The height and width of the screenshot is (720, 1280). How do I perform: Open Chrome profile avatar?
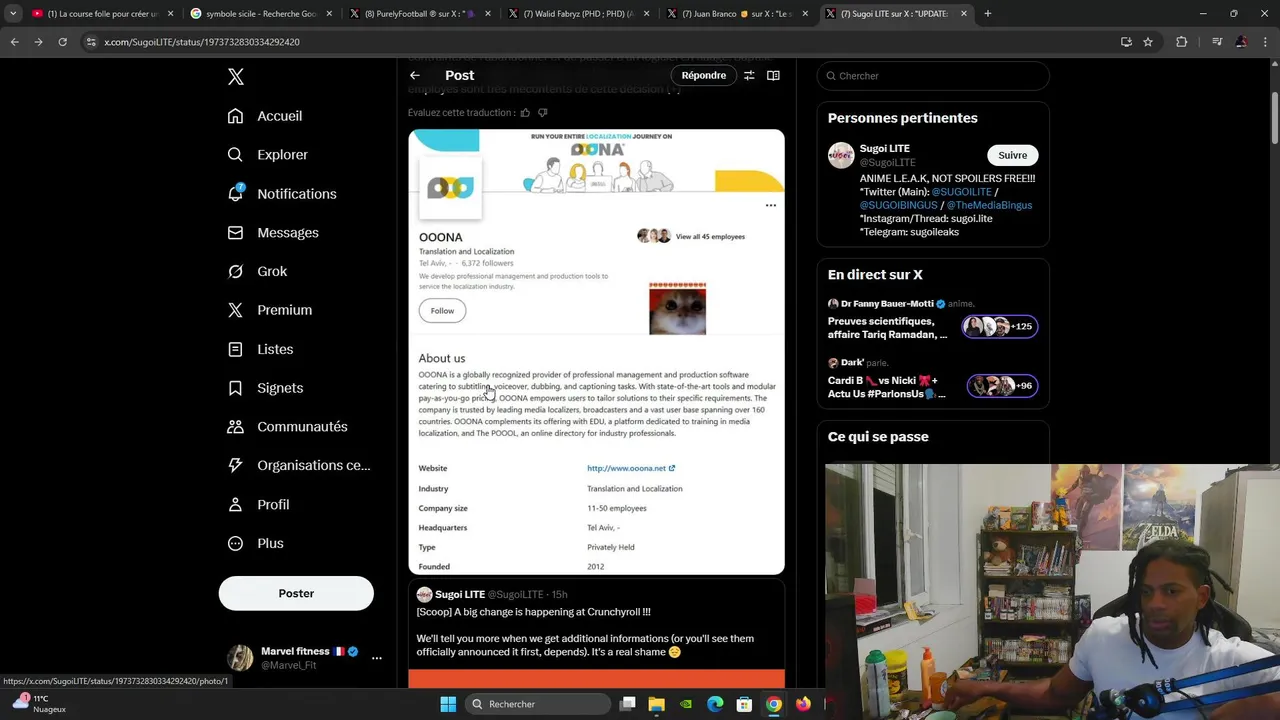click(x=1241, y=42)
